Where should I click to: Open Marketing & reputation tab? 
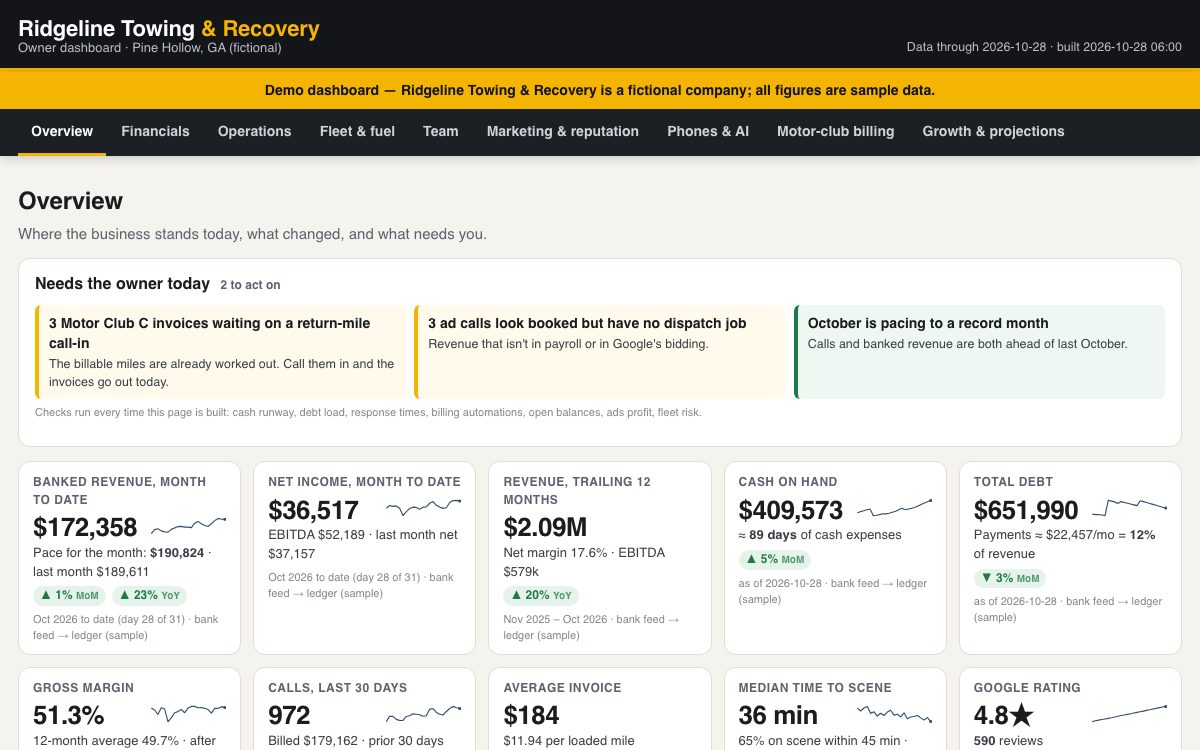click(x=563, y=131)
